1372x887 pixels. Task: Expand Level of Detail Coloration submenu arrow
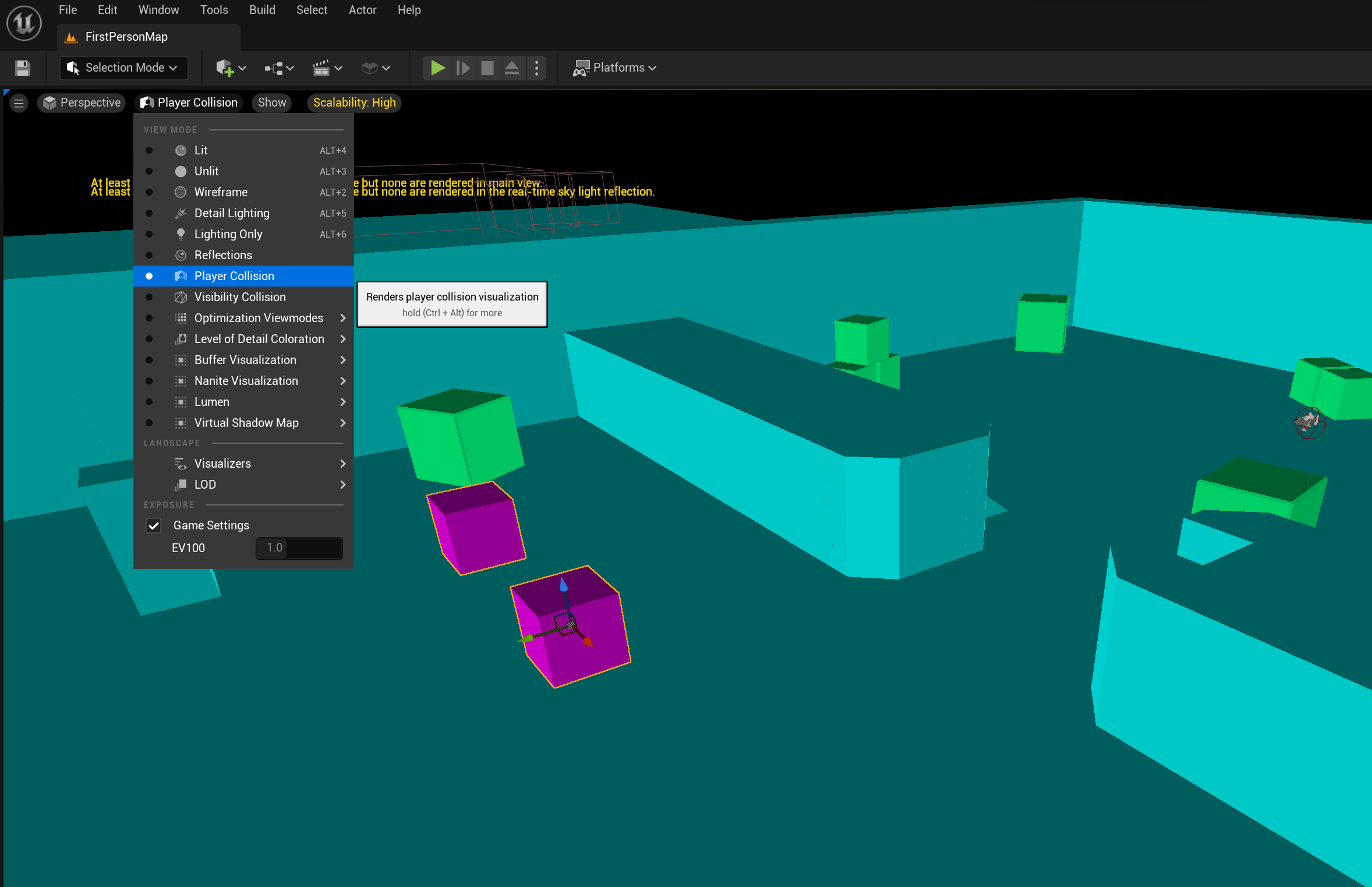(x=343, y=339)
